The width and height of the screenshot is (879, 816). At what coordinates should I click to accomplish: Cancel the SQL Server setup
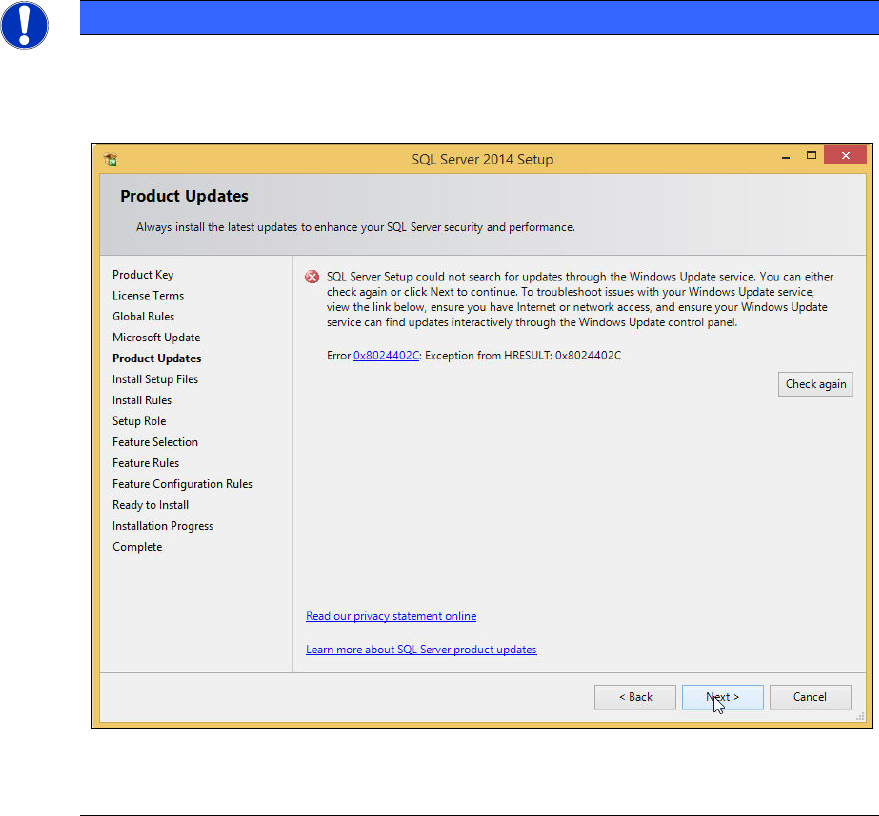pos(810,697)
